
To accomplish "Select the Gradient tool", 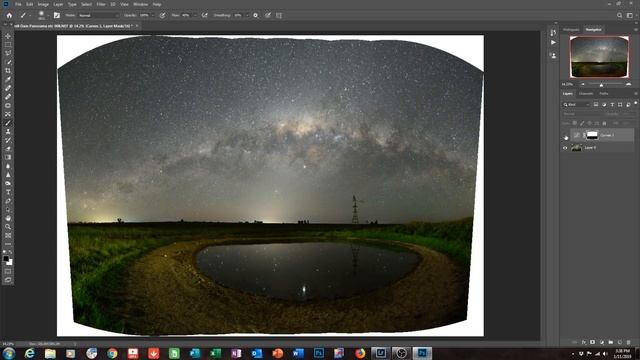I will tap(8, 158).
